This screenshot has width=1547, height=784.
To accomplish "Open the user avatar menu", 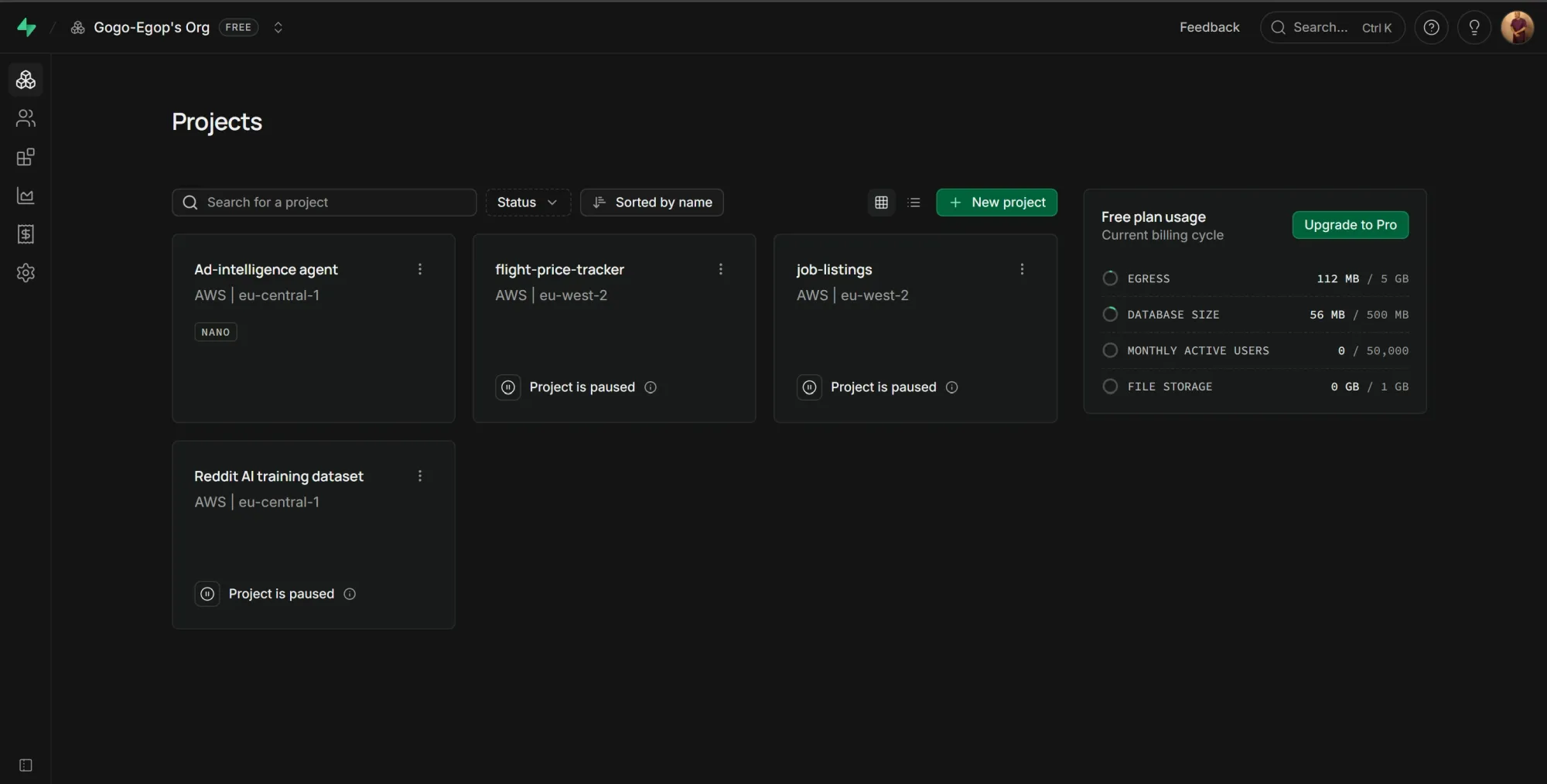I will pyautogui.click(x=1517, y=28).
